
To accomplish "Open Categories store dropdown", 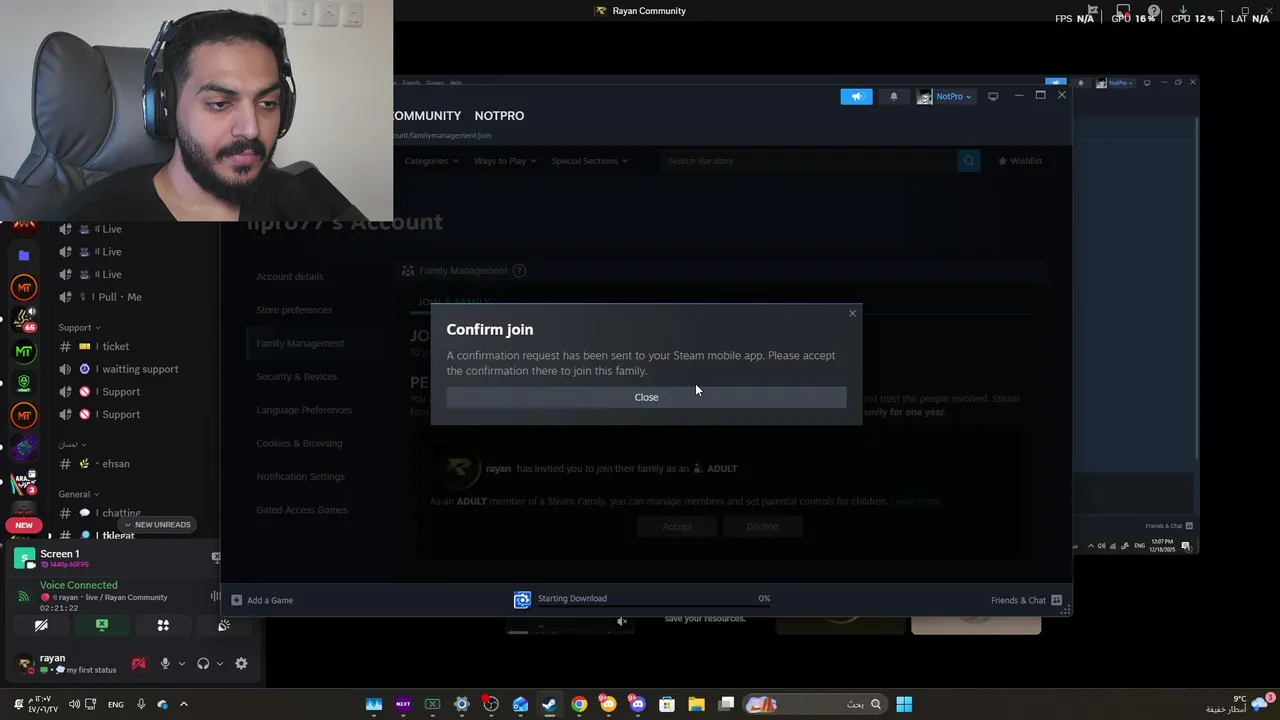I will [x=431, y=161].
